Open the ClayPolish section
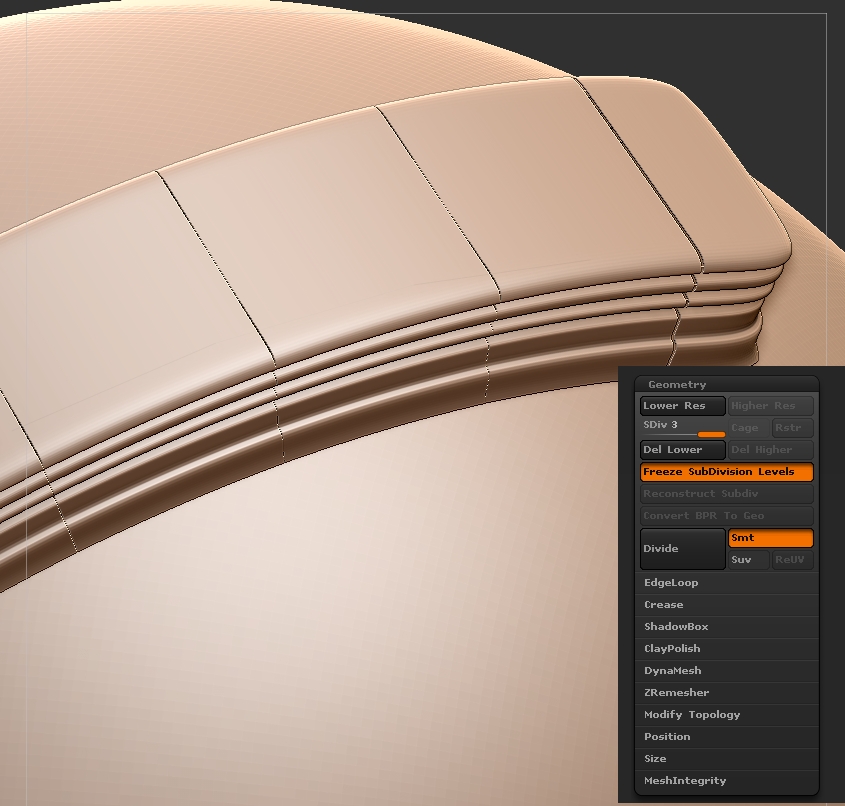The width and height of the screenshot is (845, 806). (672, 649)
